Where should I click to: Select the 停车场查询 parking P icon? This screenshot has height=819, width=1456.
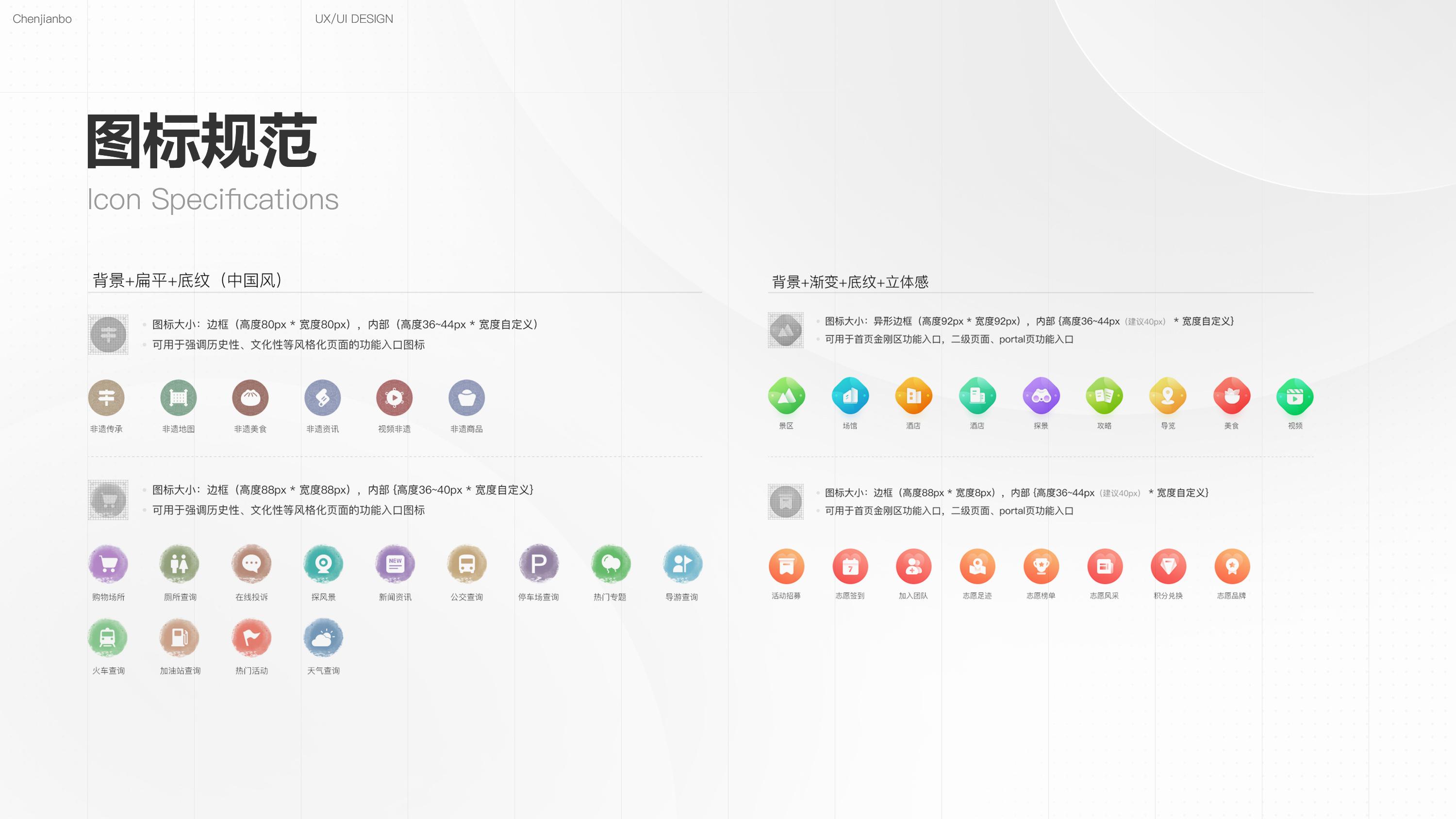[539, 563]
